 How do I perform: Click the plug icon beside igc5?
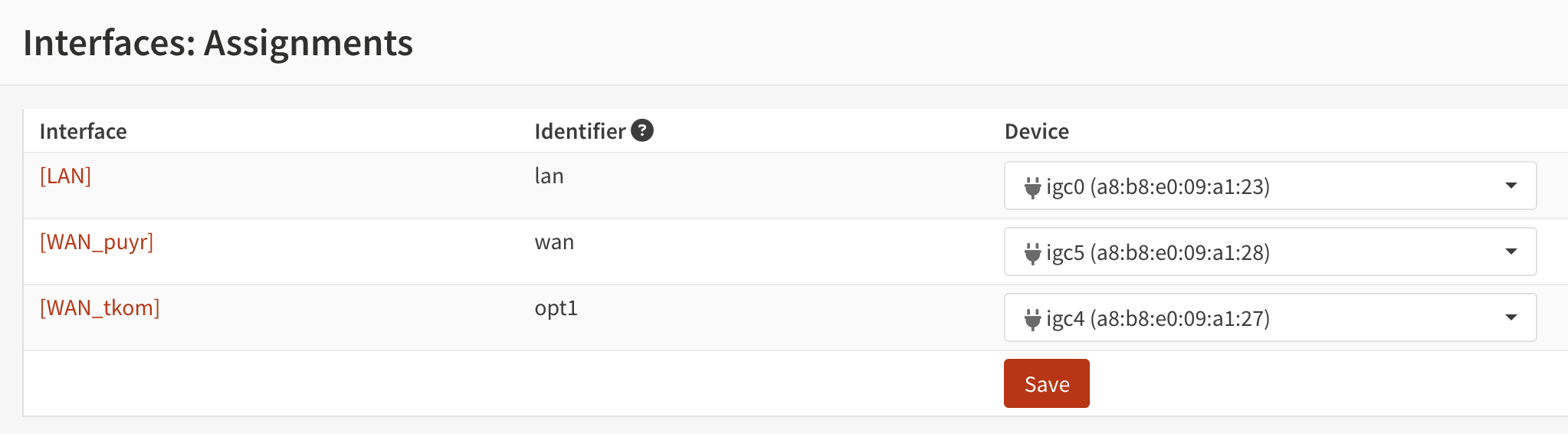click(1032, 253)
